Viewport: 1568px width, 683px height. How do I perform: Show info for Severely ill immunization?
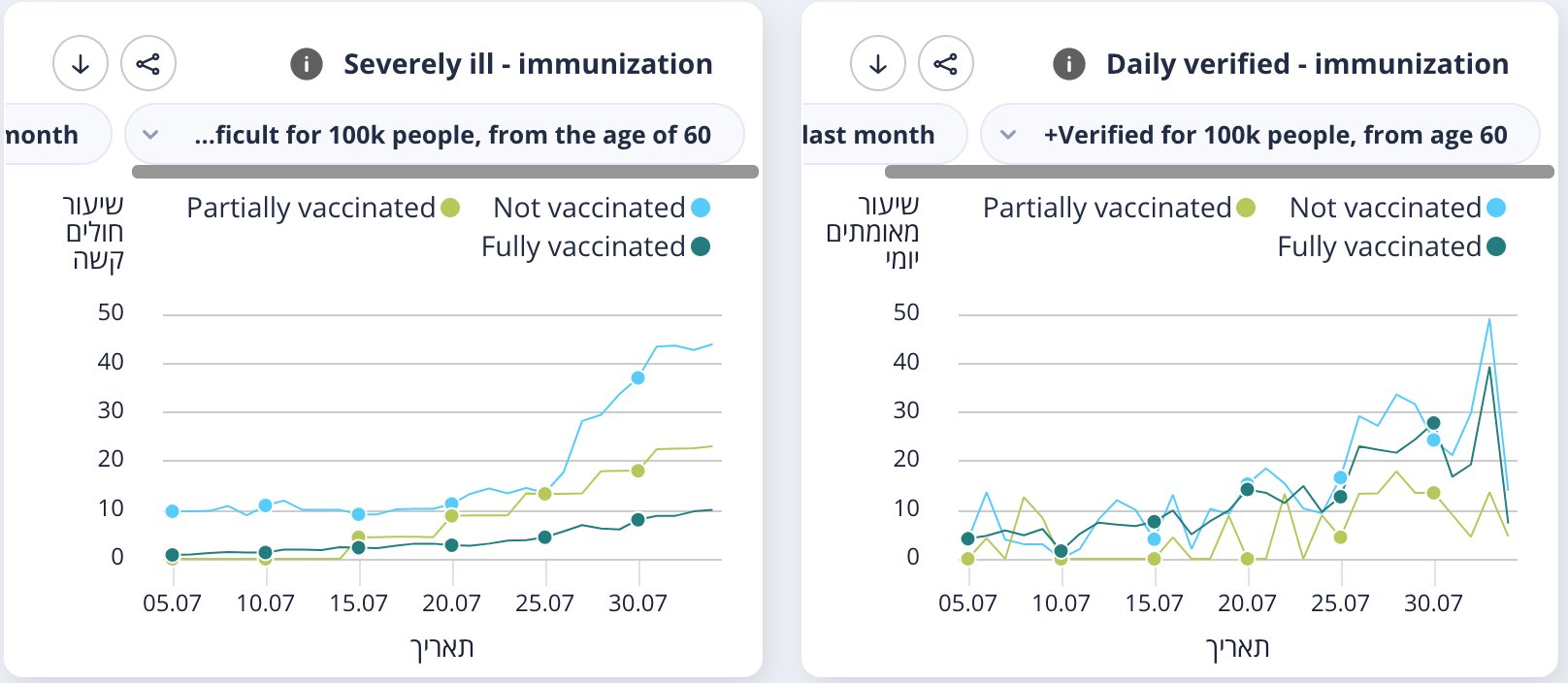click(x=307, y=65)
